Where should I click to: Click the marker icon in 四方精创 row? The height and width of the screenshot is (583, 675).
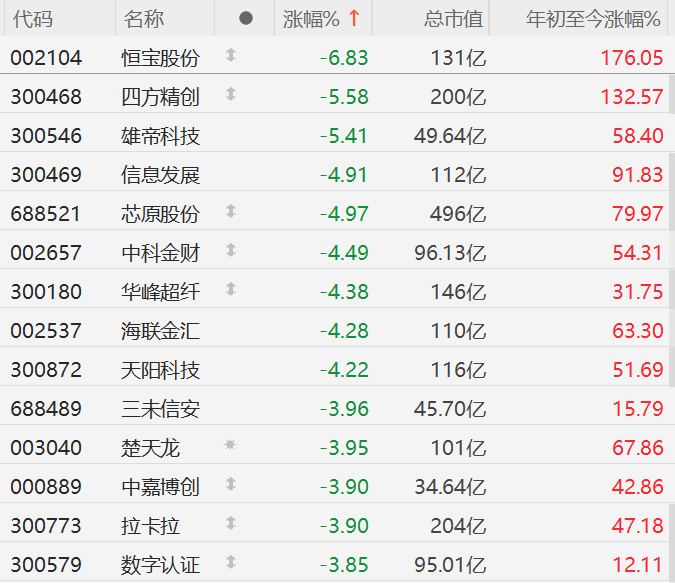coord(231,94)
